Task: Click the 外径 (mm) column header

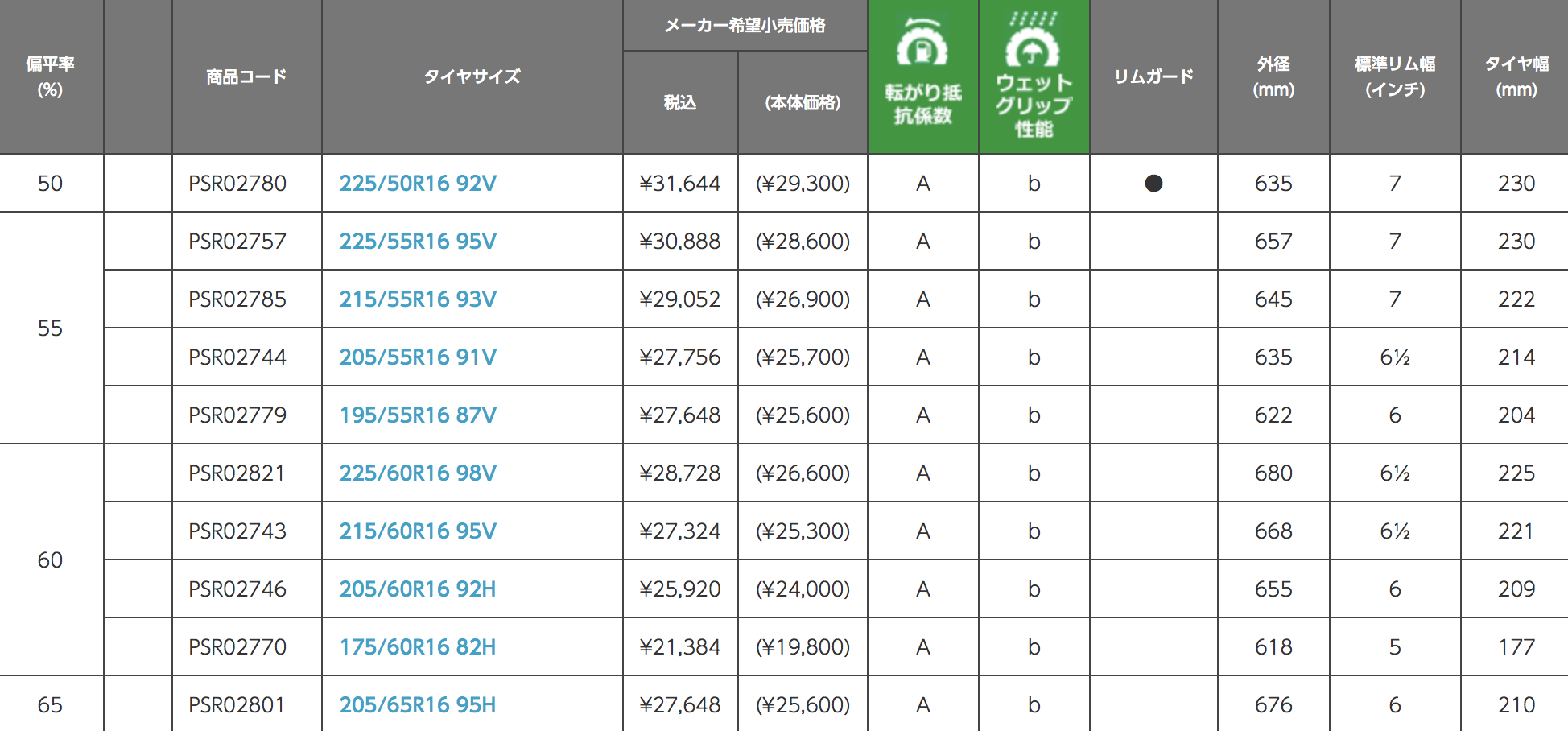Action: tap(1273, 76)
